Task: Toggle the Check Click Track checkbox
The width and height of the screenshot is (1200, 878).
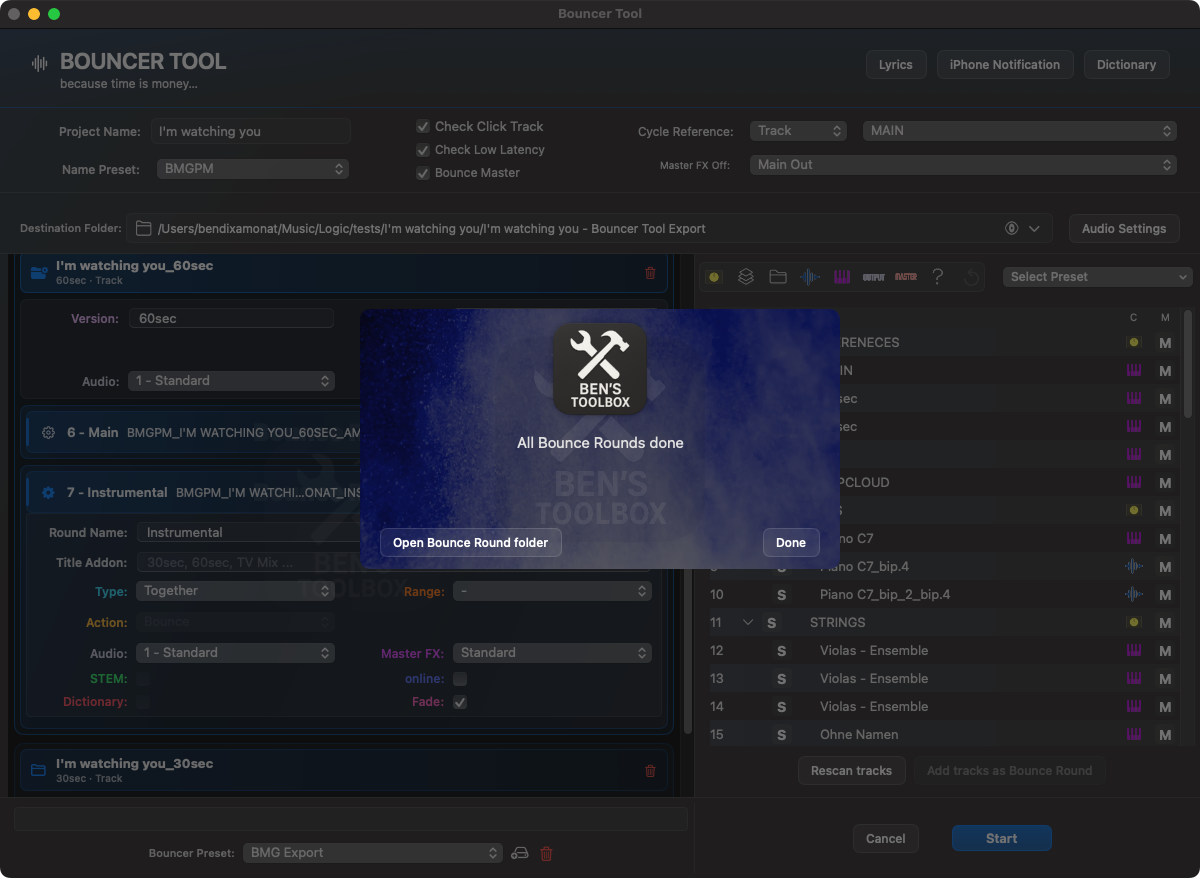Action: click(423, 126)
